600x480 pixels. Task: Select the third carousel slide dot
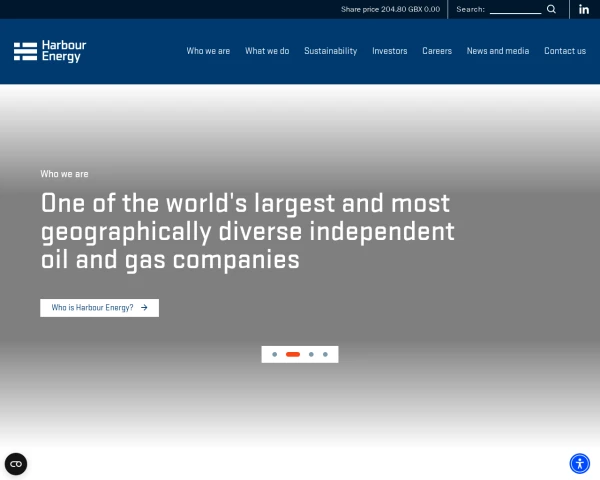311,354
